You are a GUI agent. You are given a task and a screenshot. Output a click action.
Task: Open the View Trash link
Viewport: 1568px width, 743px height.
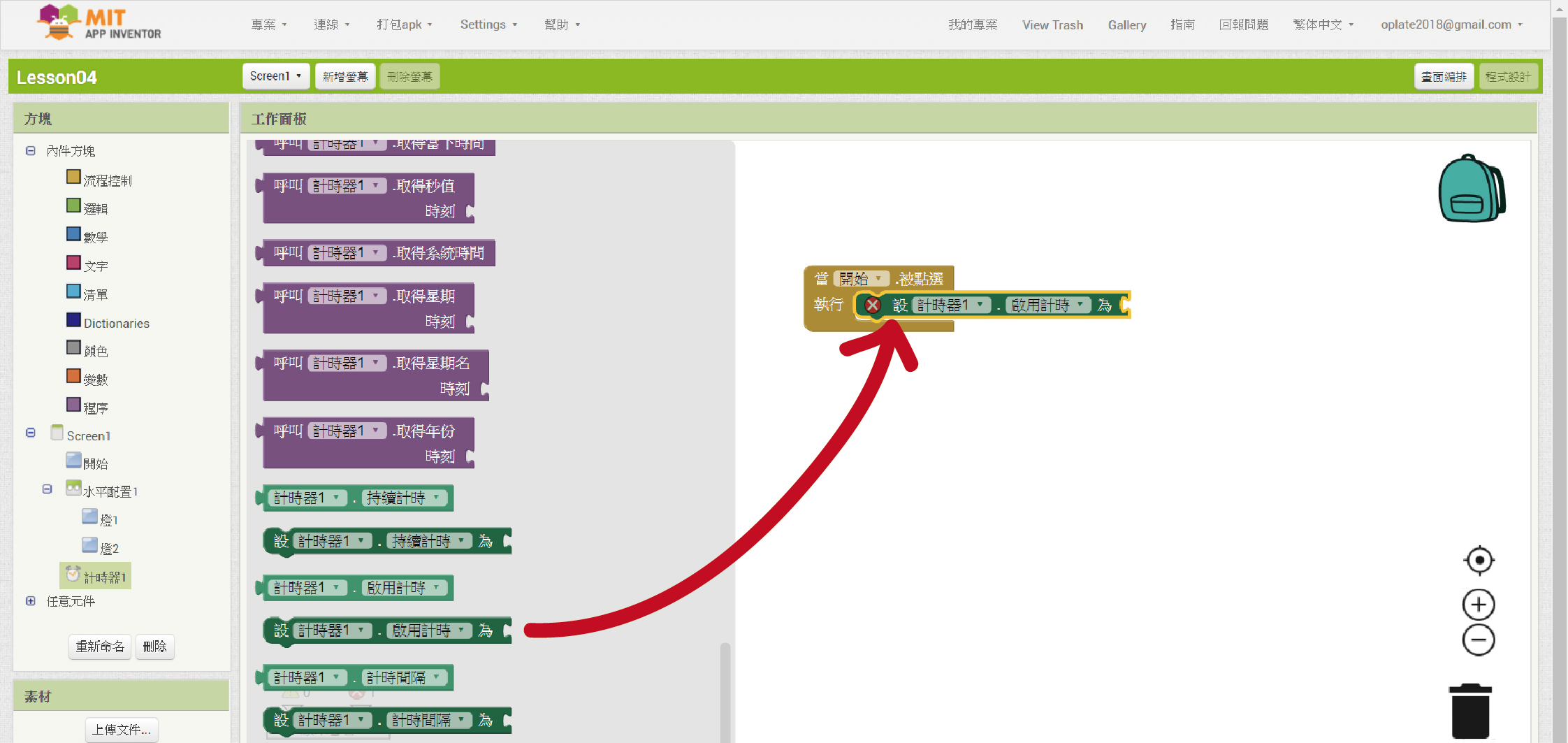tap(1052, 25)
